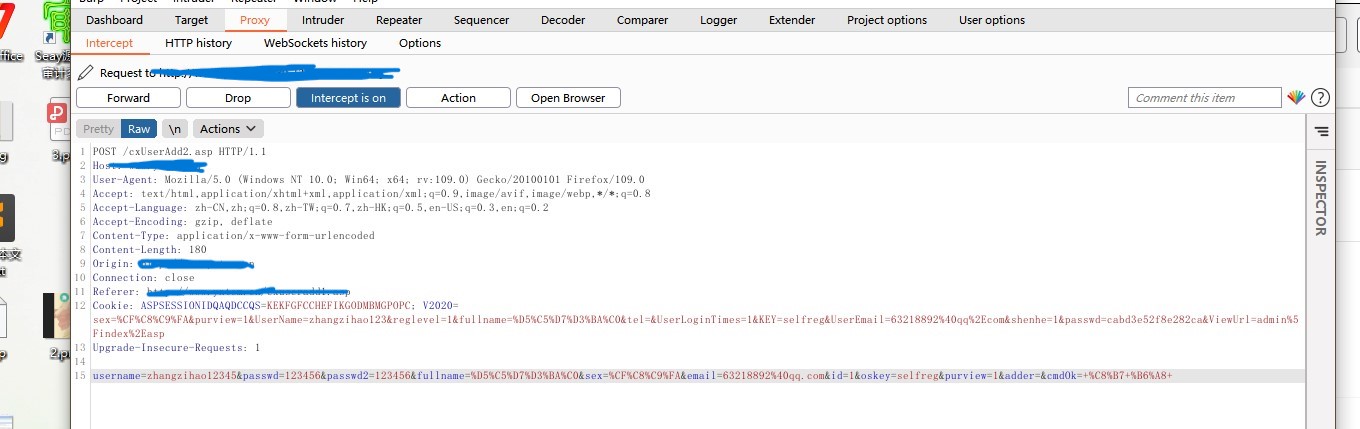Open the Proxy Options sub-tab

click(420, 43)
